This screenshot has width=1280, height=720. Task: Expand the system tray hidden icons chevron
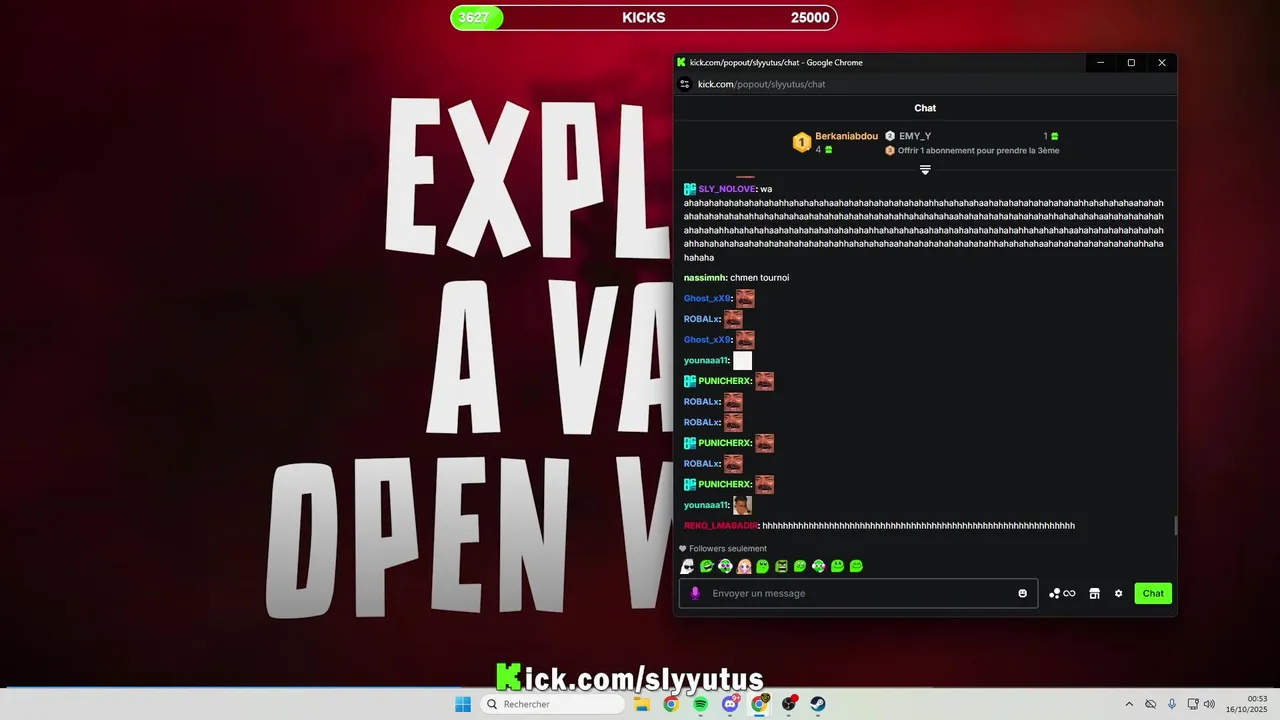tap(1129, 704)
